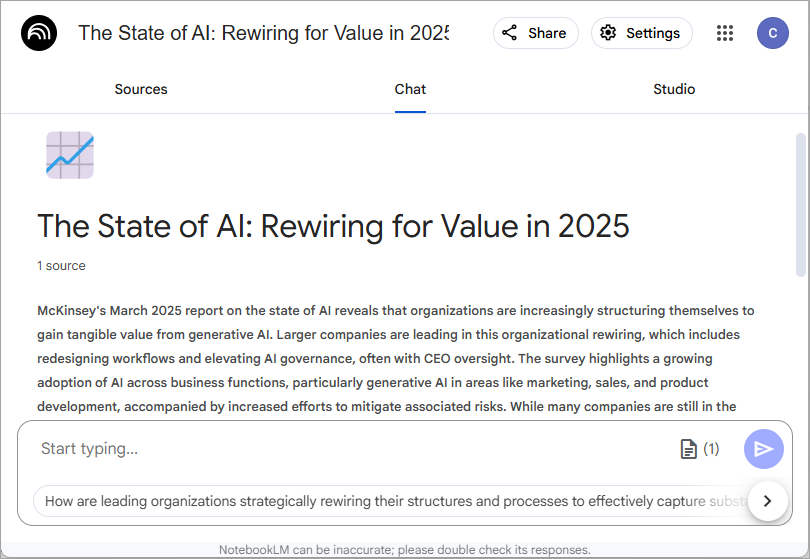Click the notebook title in header
Screen dimensions: 810x559
pos(263,33)
